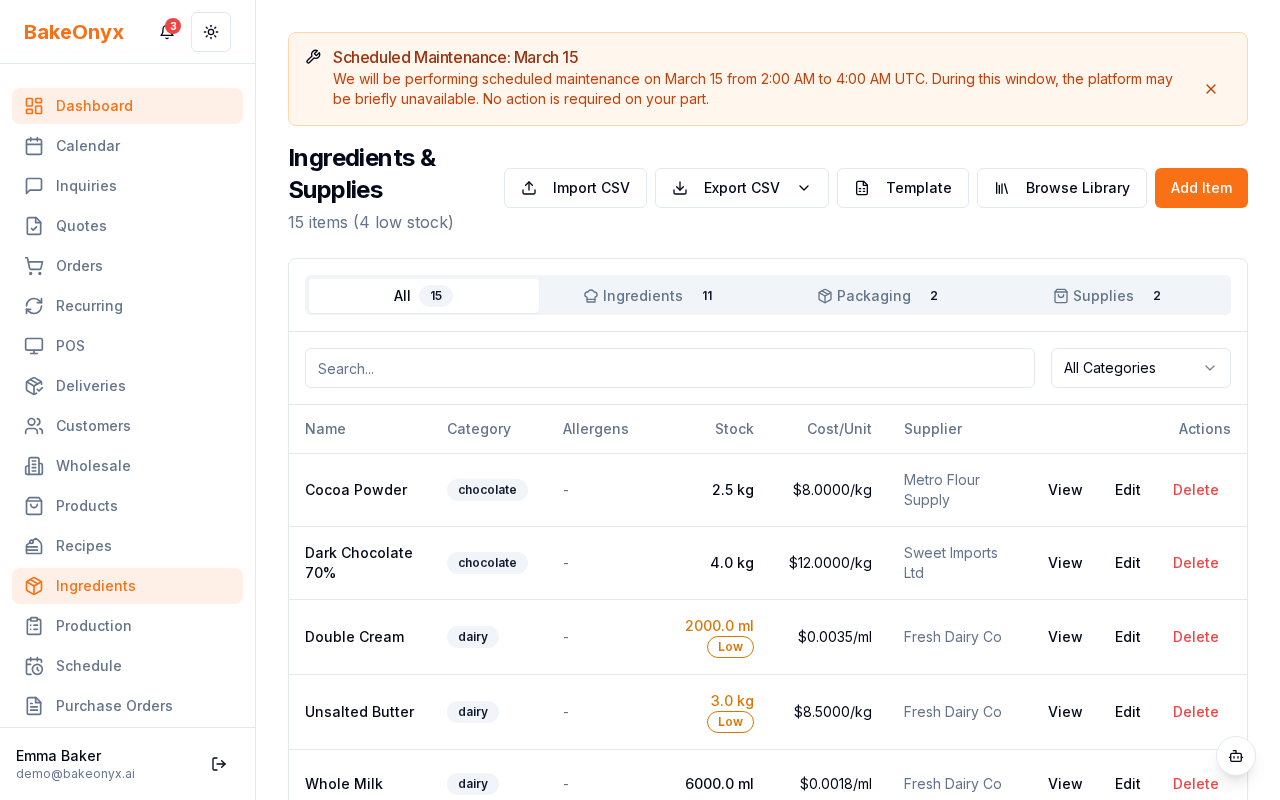Dismiss the Scheduled Maintenance banner
The image size is (1280, 800).
pyautogui.click(x=1211, y=89)
